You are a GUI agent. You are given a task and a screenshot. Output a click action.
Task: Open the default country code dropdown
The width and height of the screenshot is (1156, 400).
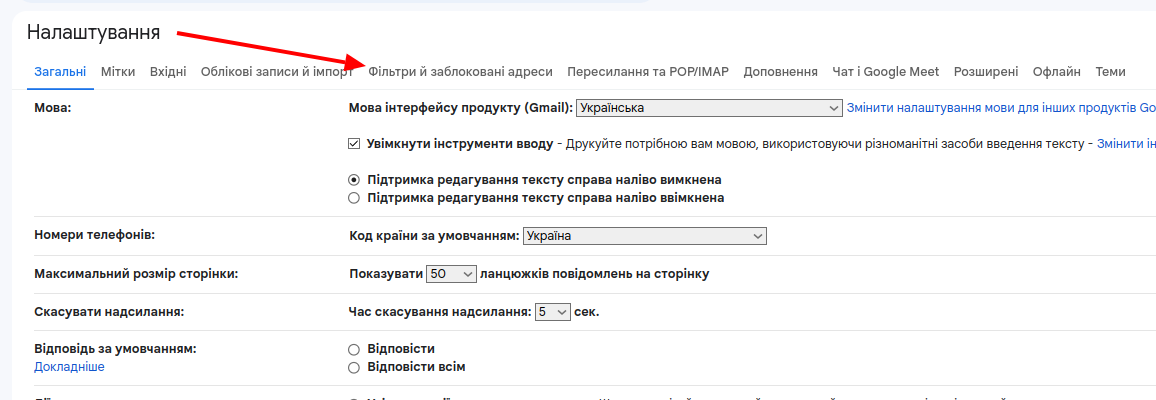point(645,236)
